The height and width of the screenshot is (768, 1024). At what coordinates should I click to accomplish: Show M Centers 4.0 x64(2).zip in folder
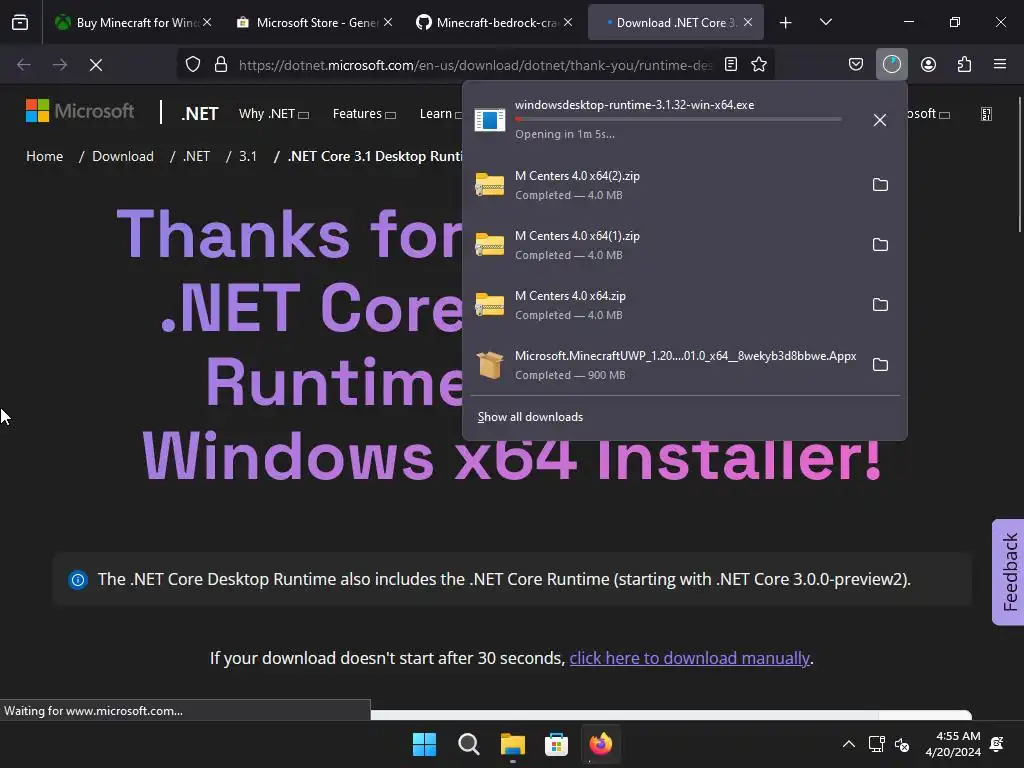[x=880, y=185]
